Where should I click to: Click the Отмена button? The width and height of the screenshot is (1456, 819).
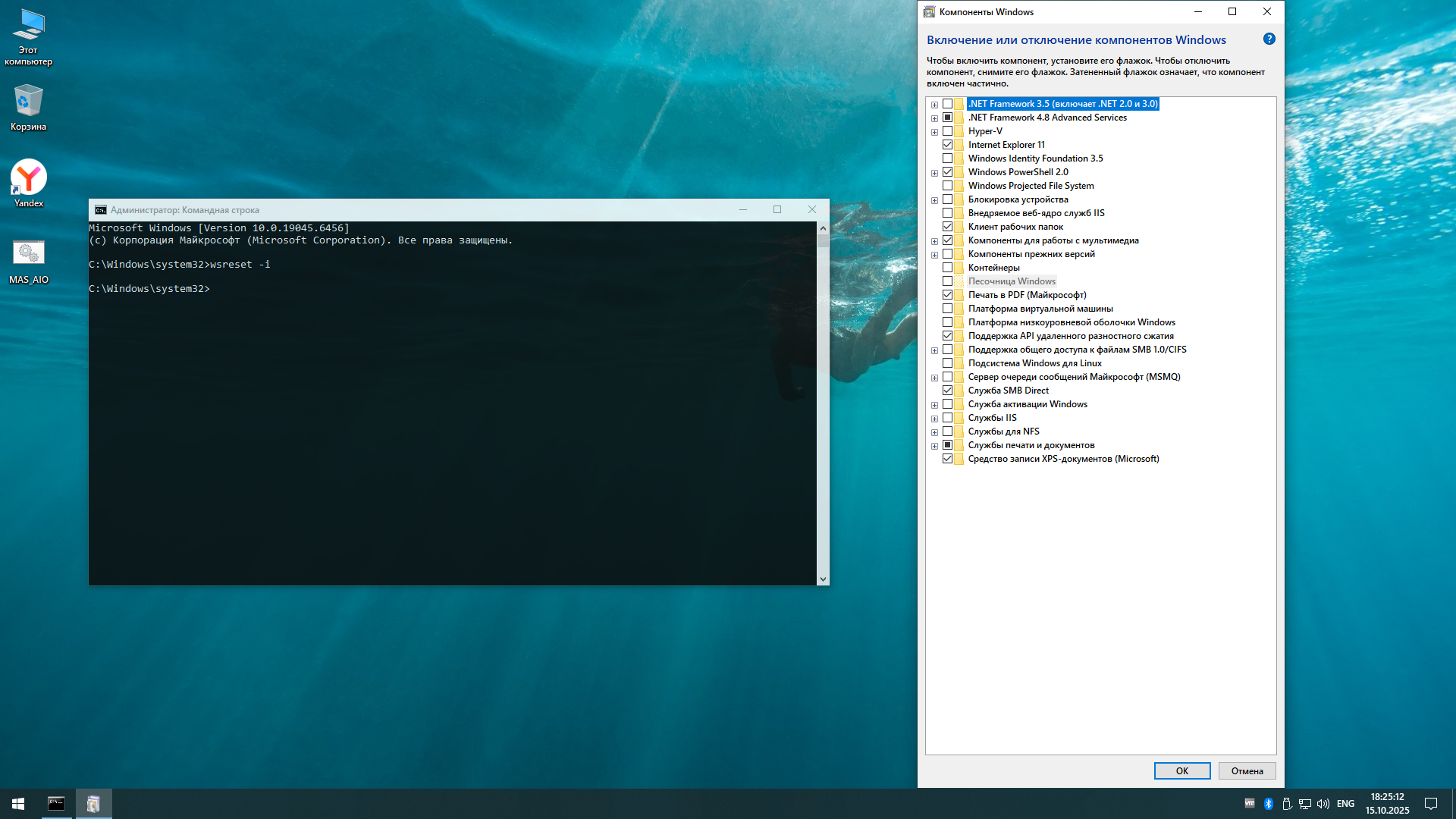pos(1247,770)
